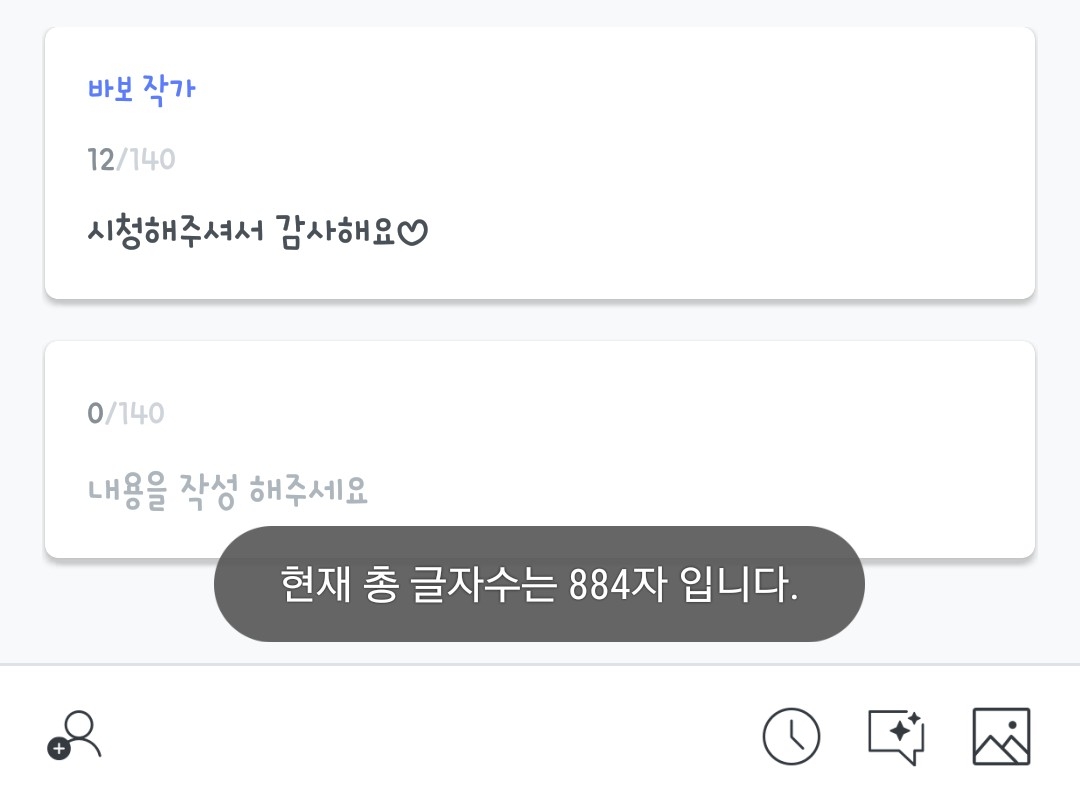Click the word "현재" in the toast
This screenshot has height=810, width=1080.
[x=310, y=585]
